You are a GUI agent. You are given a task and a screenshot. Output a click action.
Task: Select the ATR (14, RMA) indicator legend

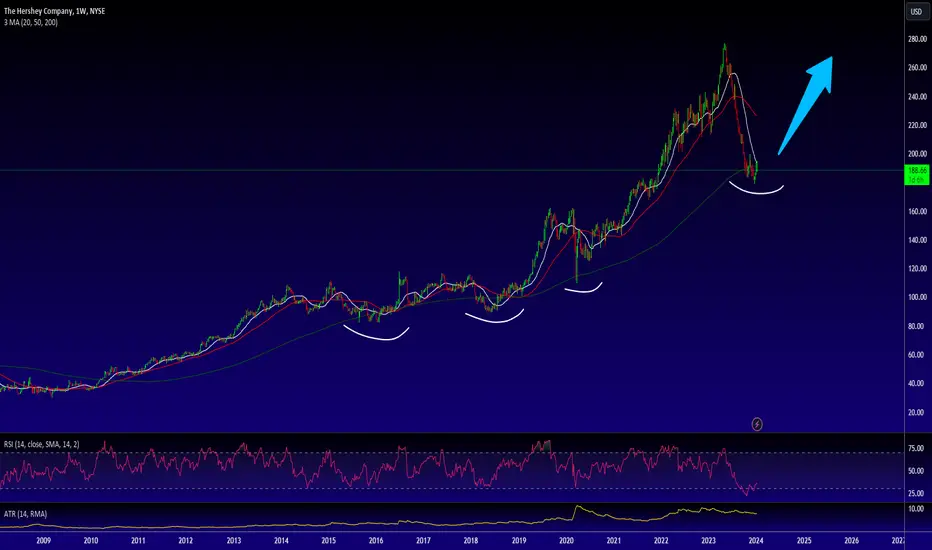click(25, 514)
